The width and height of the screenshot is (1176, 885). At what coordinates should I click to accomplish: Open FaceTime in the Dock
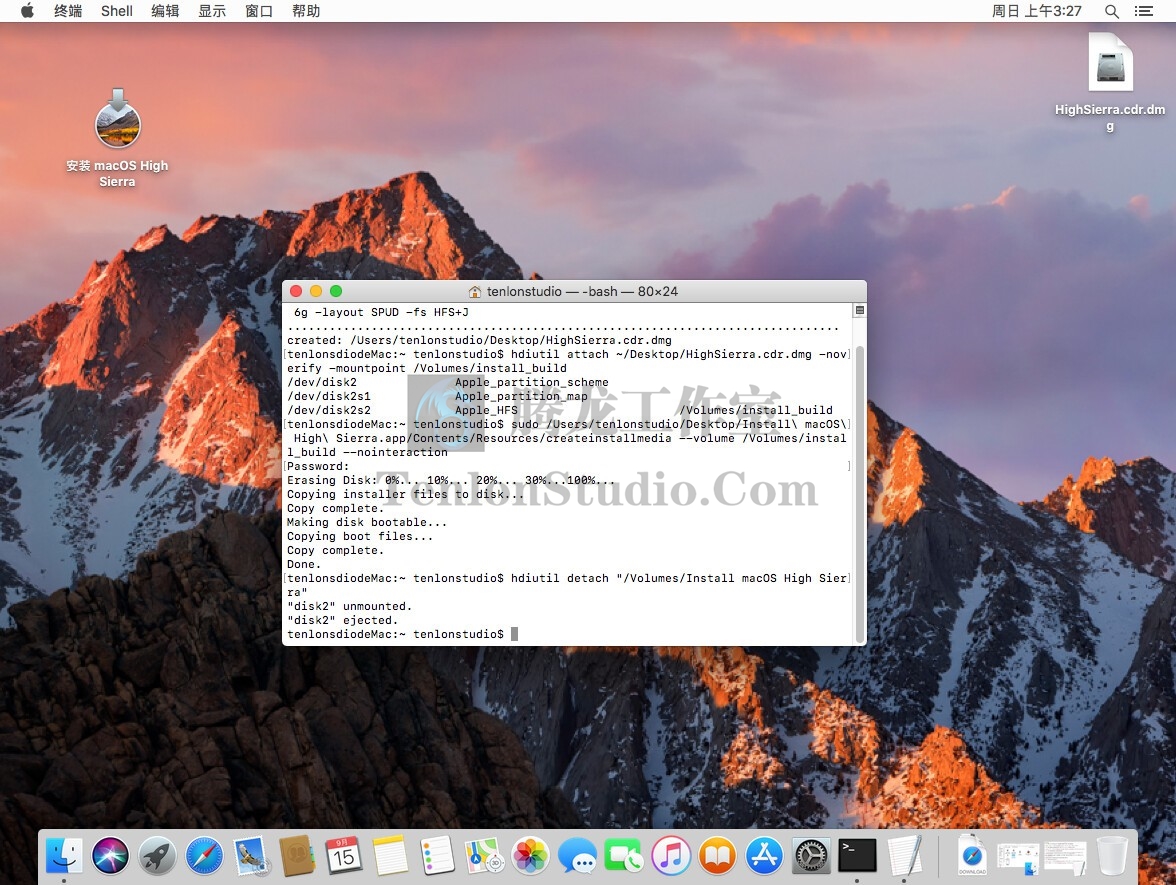tap(624, 856)
